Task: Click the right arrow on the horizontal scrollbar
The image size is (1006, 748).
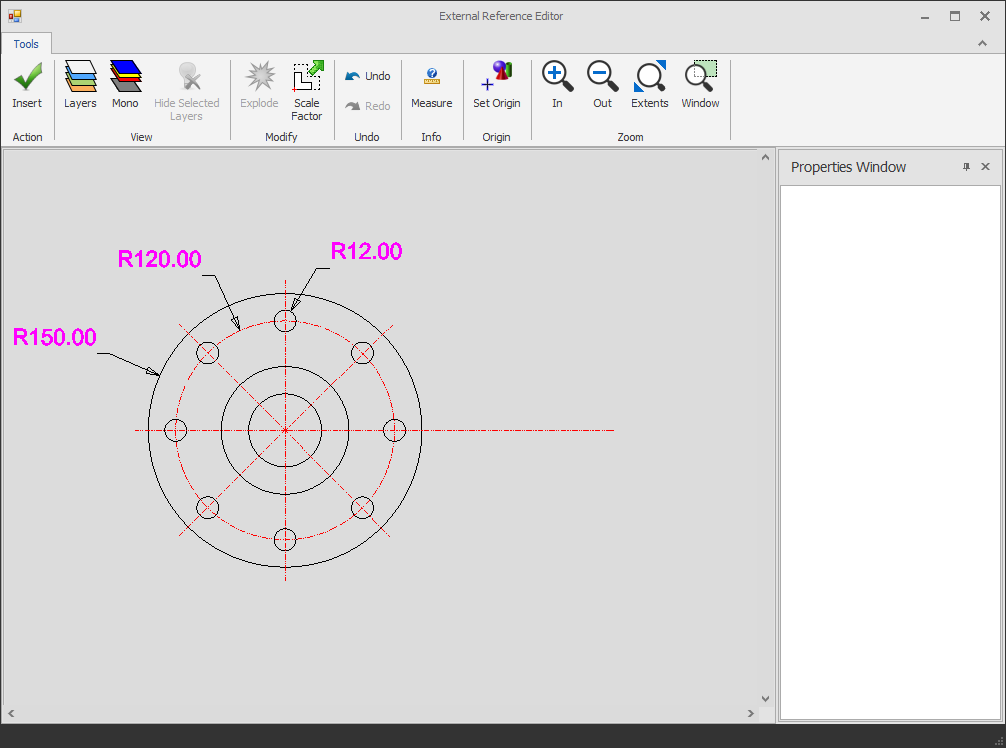Action: [750, 713]
